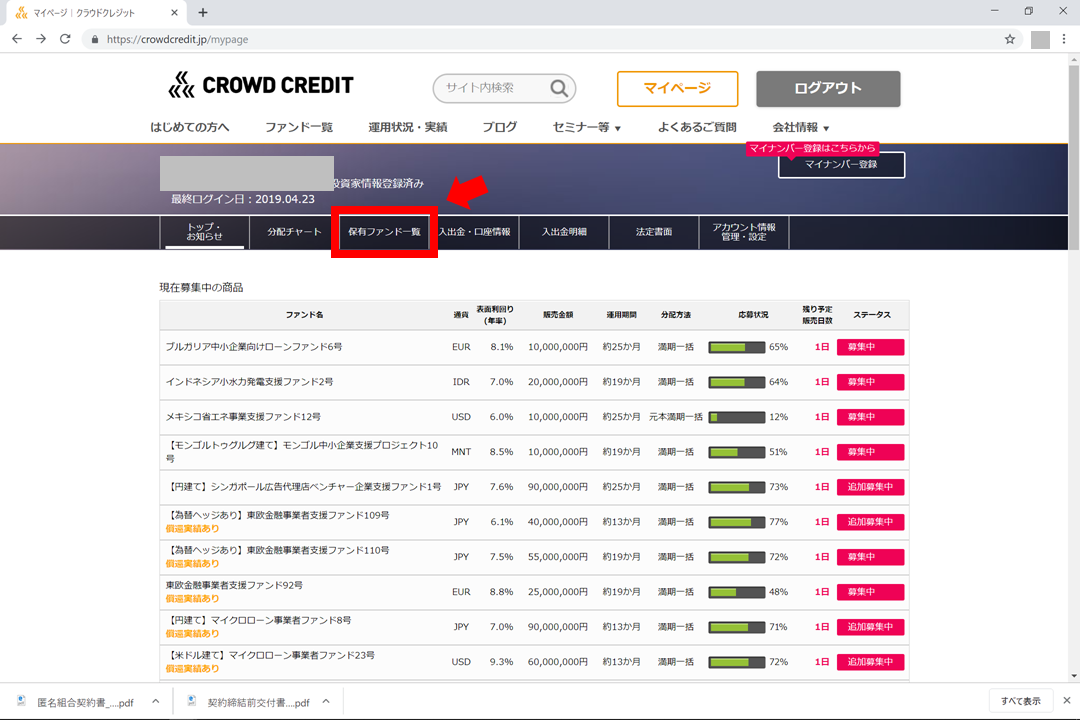Click the Crowd Credit logo
The height and width of the screenshot is (720, 1080).
coord(260,85)
